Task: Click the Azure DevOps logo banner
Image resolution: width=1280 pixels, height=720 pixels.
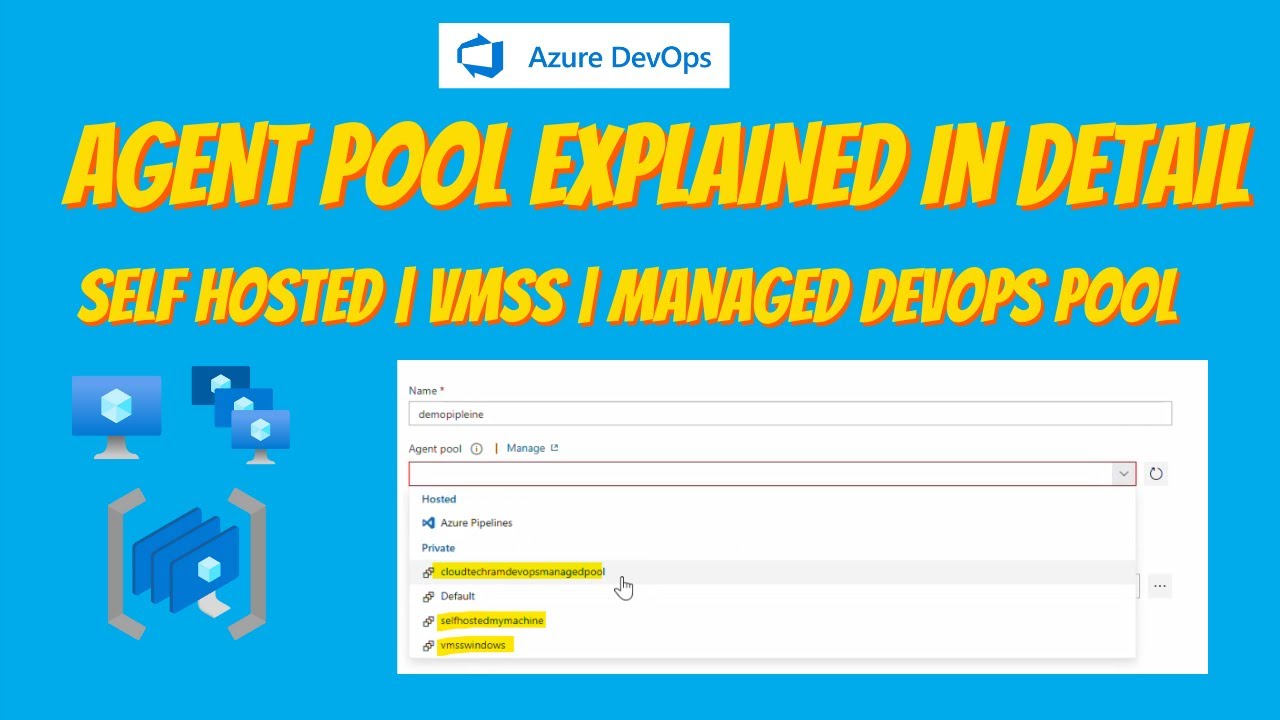Action: 584,56
